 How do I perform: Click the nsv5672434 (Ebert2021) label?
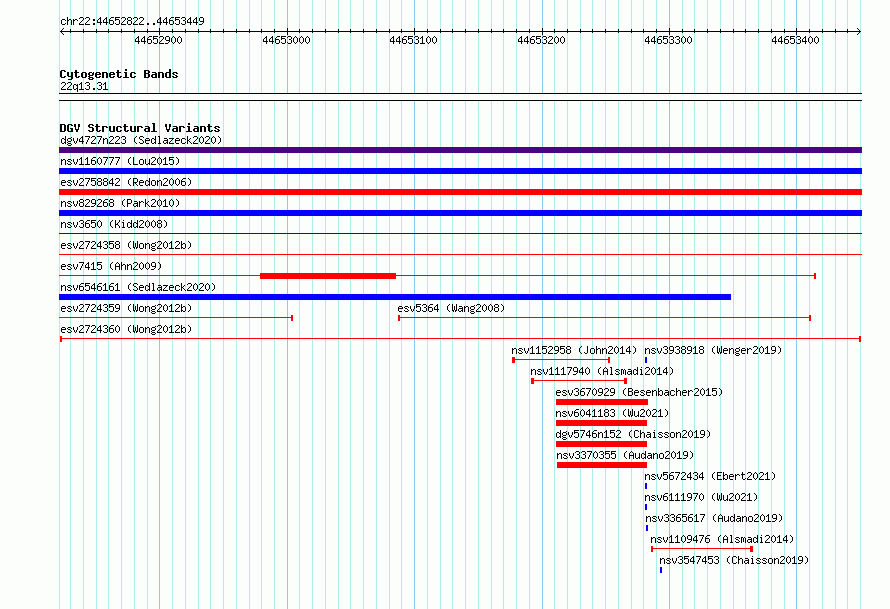(x=710, y=476)
